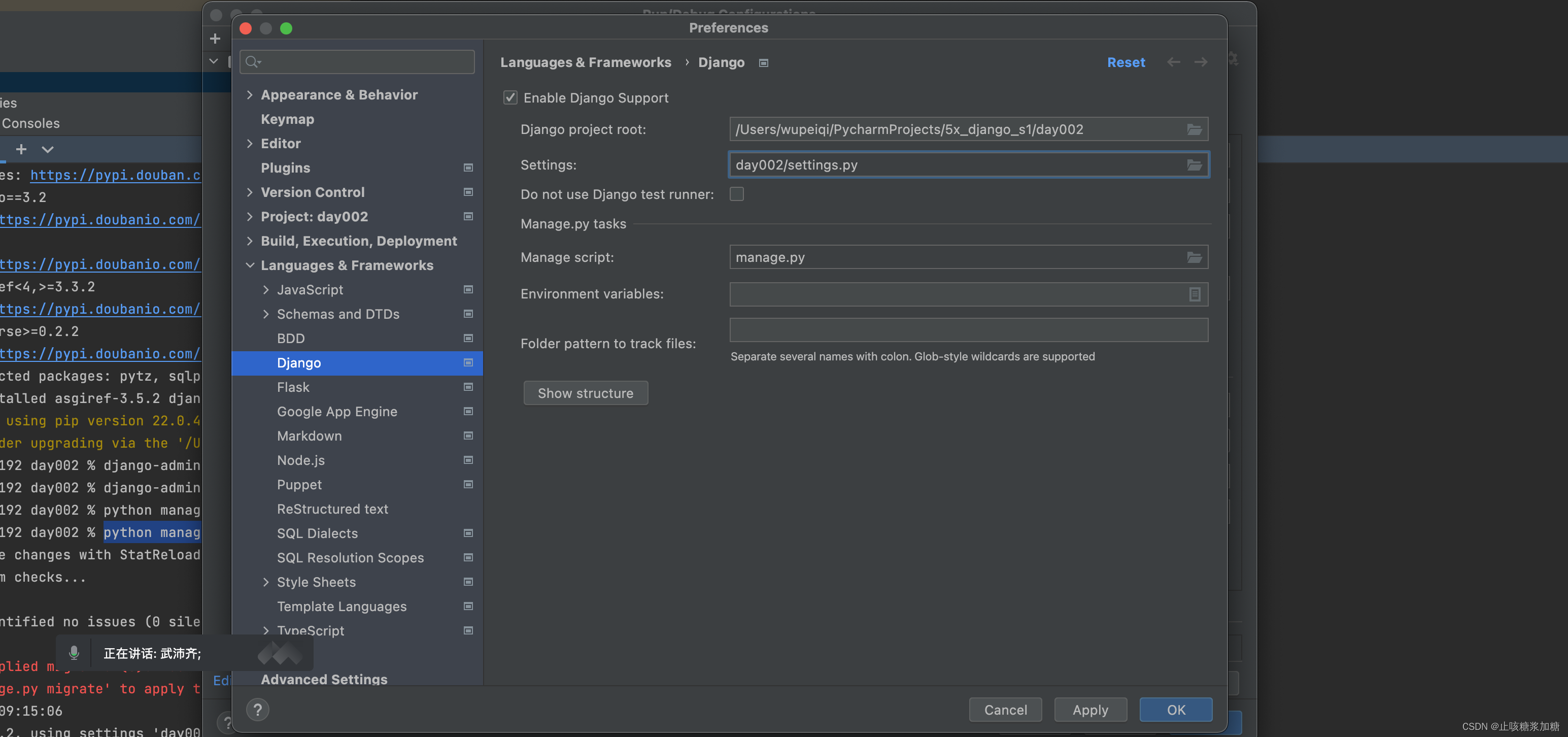Click the Reset link

pyautogui.click(x=1126, y=62)
